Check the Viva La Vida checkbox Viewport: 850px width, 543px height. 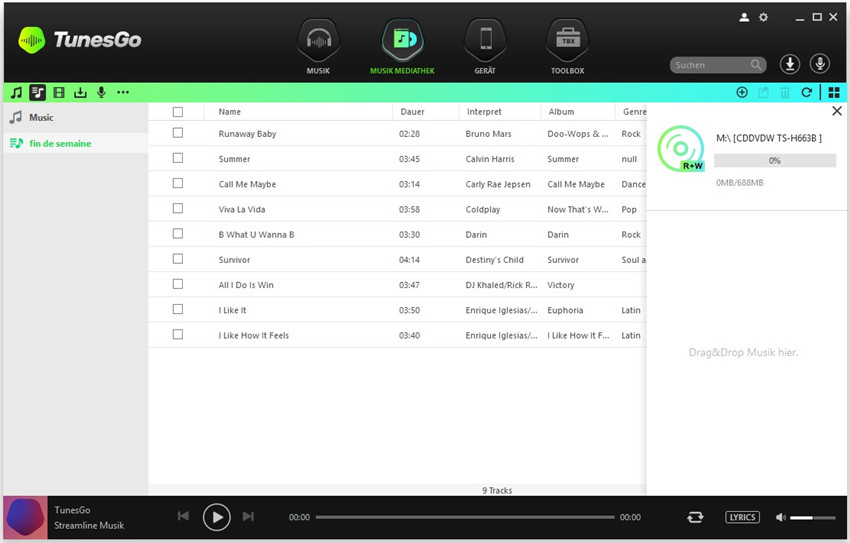178,209
